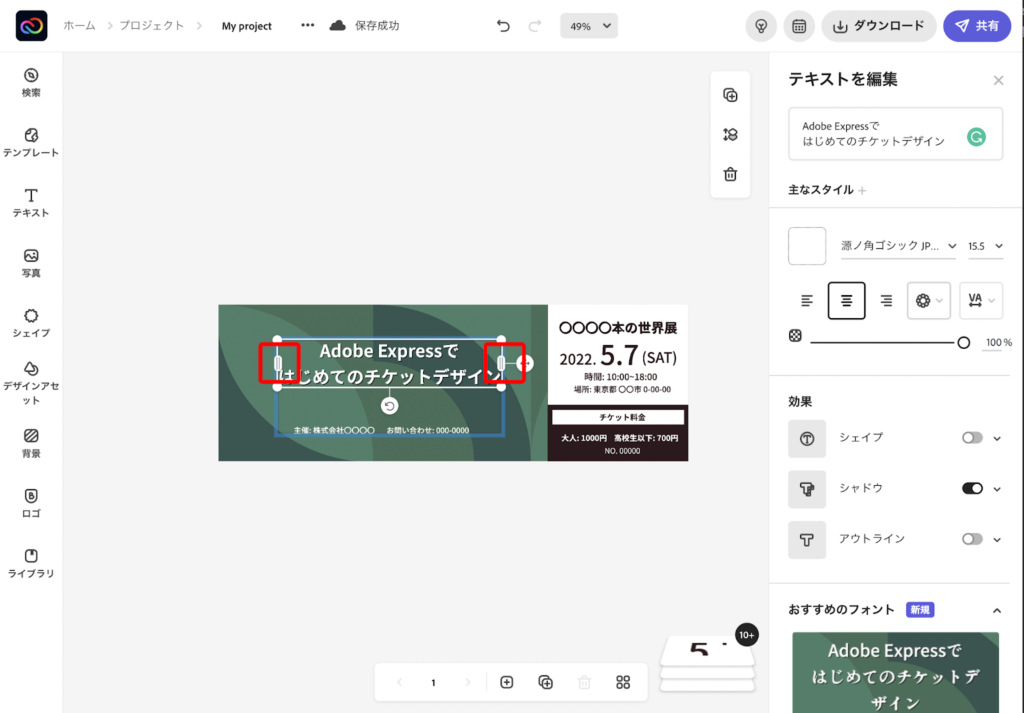Click the ダウンロード button
The width and height of the screenshot is (1024, 713).
click(x=878, y=26)
